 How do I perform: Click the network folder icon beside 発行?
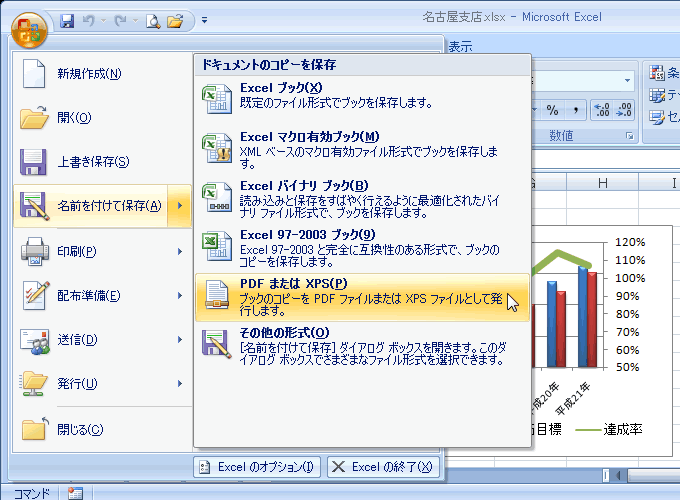33,384
